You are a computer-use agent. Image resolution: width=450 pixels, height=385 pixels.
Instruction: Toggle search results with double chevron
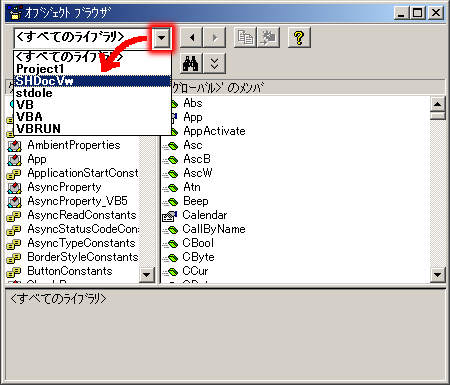pyautogui.click(x=214, y=63)
